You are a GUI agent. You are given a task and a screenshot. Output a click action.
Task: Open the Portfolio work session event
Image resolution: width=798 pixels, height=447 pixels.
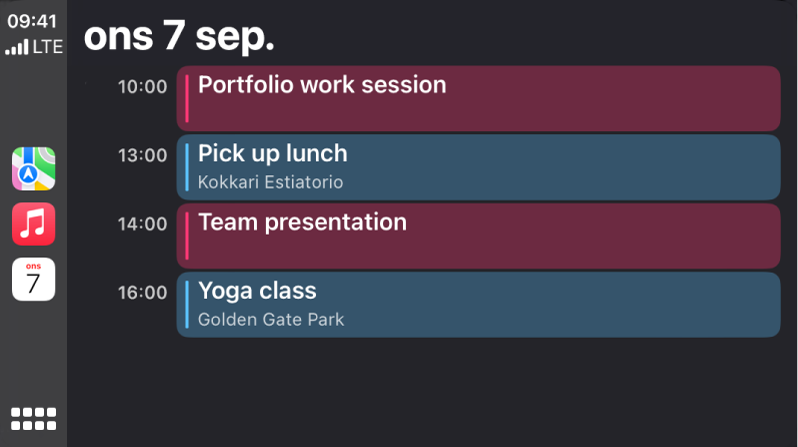tap(478, 98)
